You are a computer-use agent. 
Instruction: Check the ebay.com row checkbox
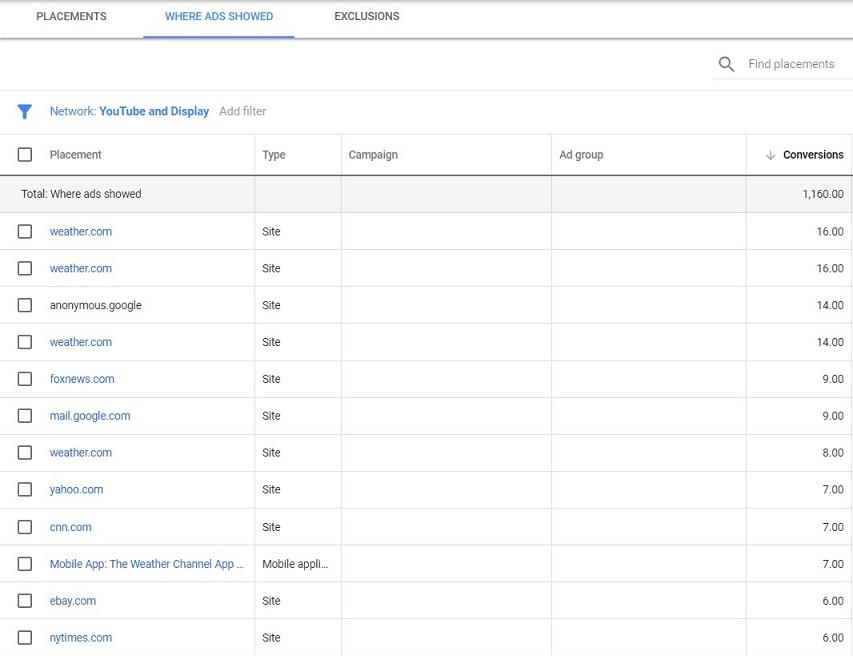point(24,600)
